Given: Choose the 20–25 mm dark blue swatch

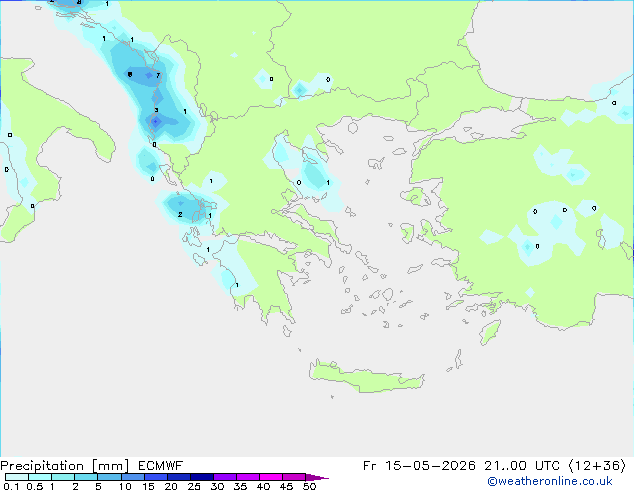Looking at the screenshot, I should tap(178, 477).
